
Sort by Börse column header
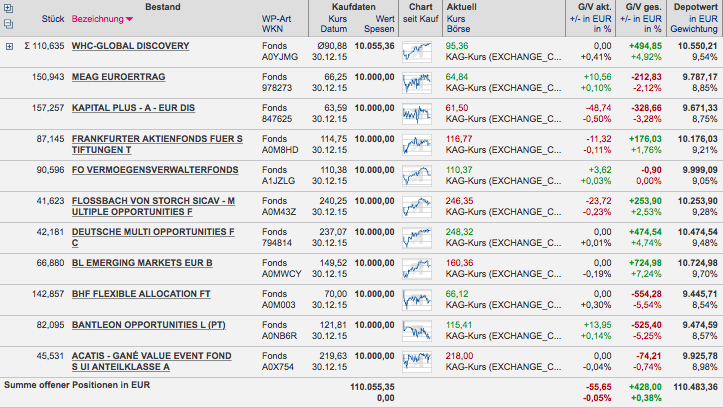click(458, 29)
